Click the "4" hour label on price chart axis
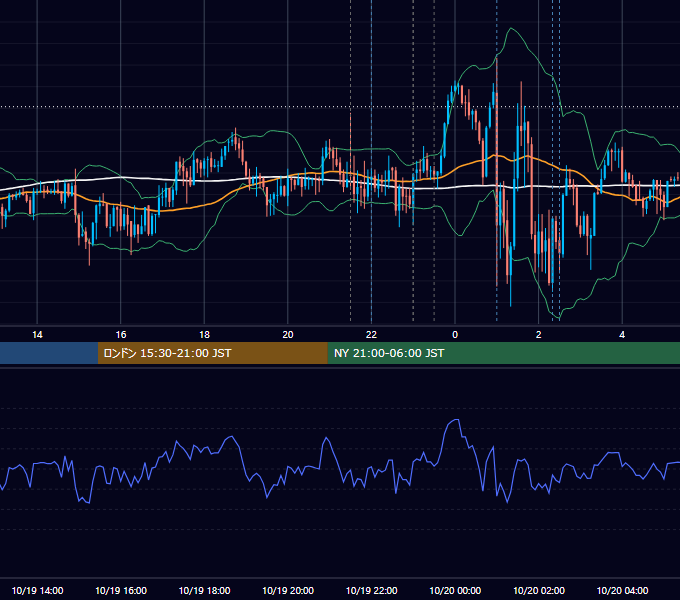680x600 pixels. [x=622, y=335]
